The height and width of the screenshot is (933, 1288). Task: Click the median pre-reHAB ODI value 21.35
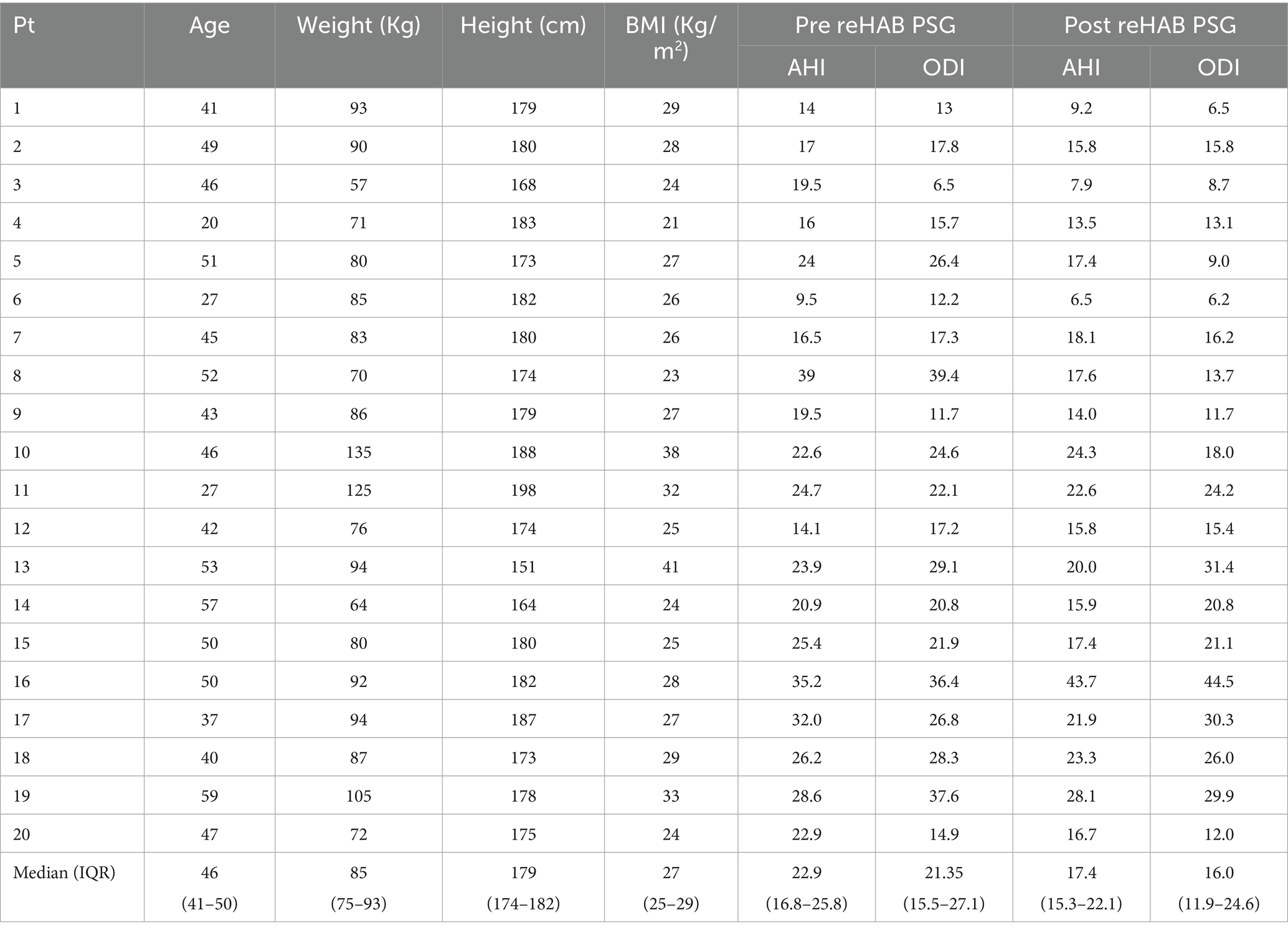[x=944, y=873]
